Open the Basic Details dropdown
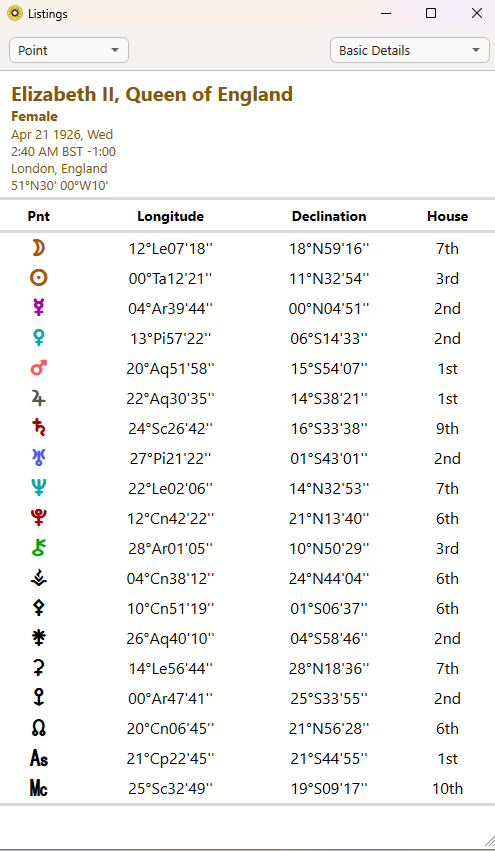 pyautogui.click(x=410, y=50)
